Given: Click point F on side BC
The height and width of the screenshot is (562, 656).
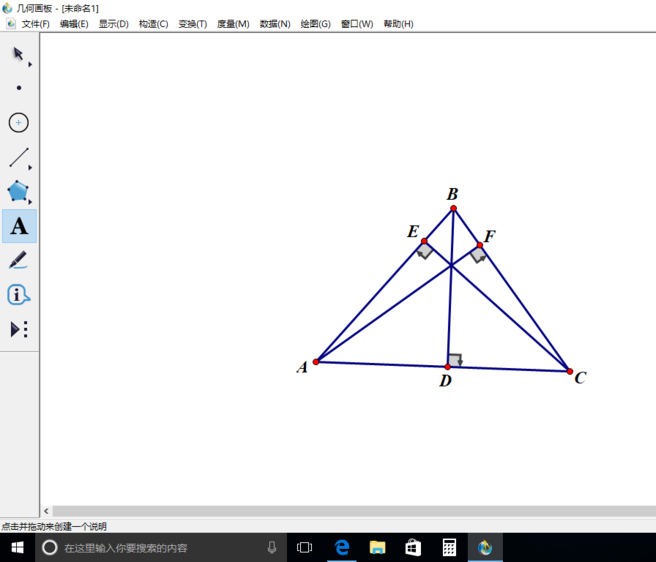Looking at the screenshot, I should point(479,245).
